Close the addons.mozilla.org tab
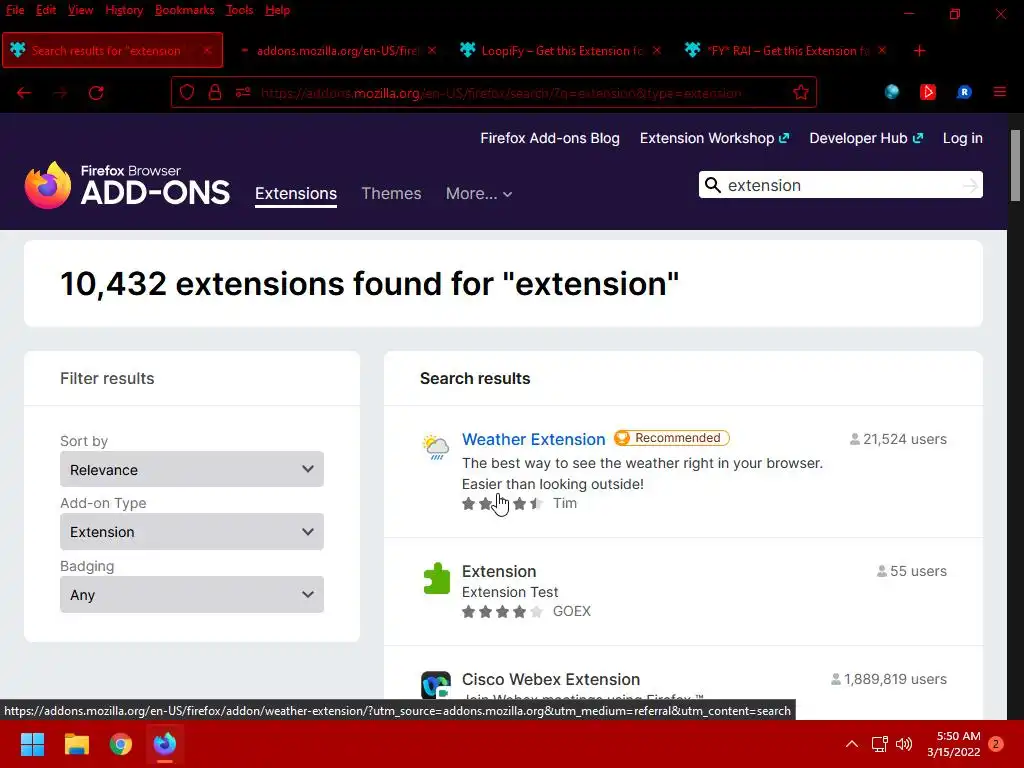This screenshot has height=768, width=1024. tap(432, 50)
